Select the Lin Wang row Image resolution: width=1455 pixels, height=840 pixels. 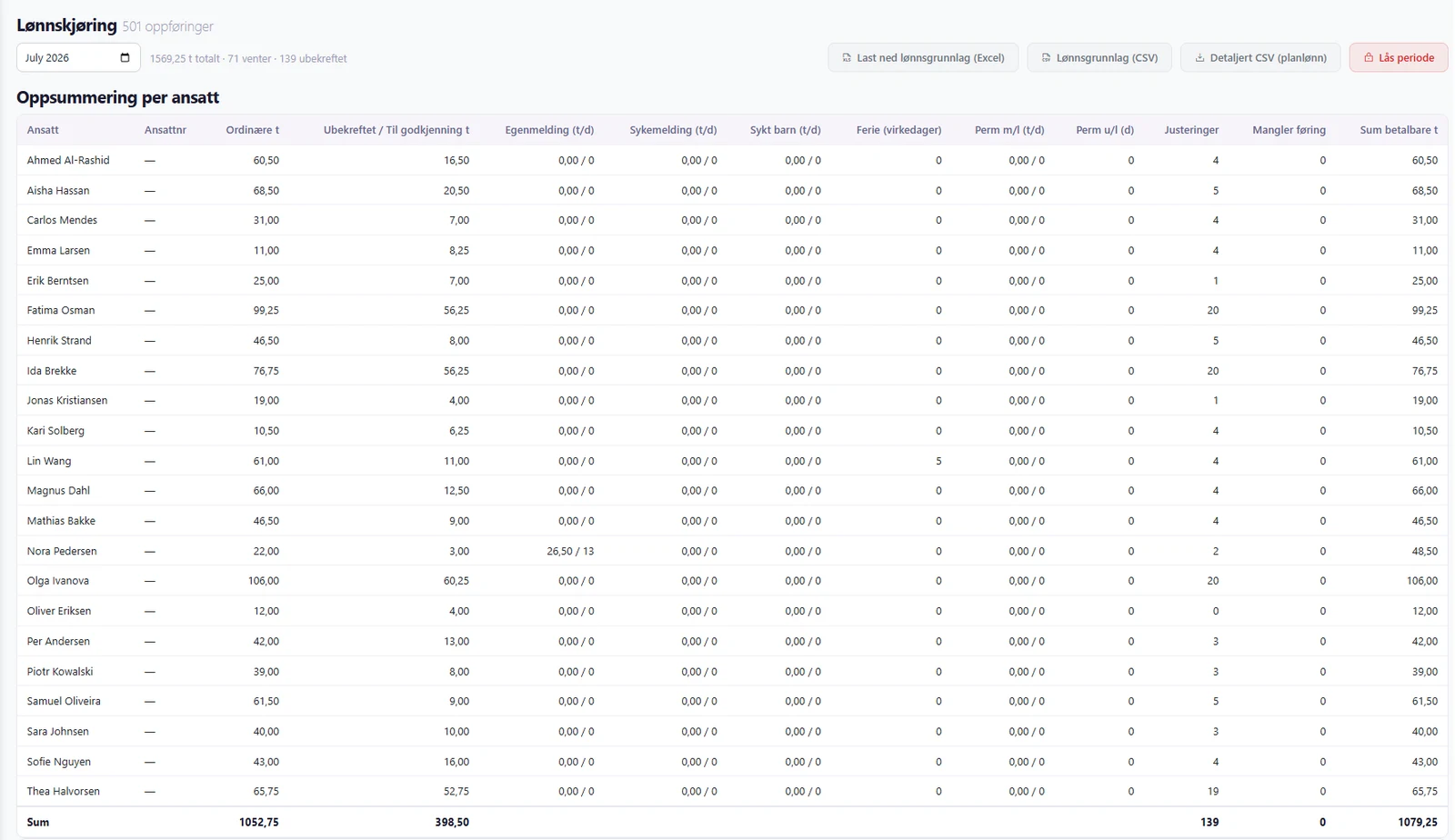[x=732, y=461]
